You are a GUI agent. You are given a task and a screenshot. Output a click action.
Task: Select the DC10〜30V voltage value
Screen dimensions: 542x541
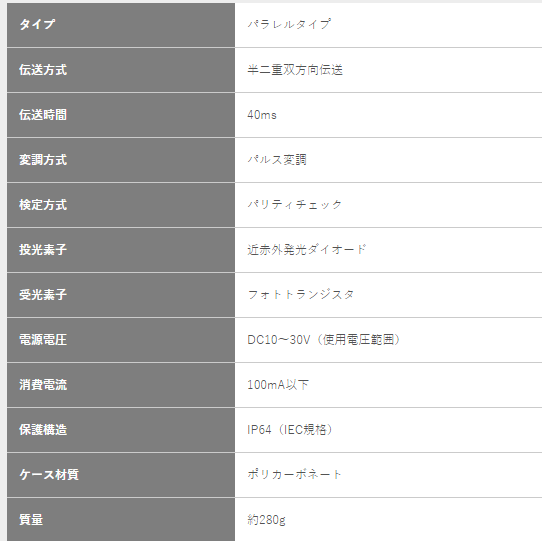(279, 340)
